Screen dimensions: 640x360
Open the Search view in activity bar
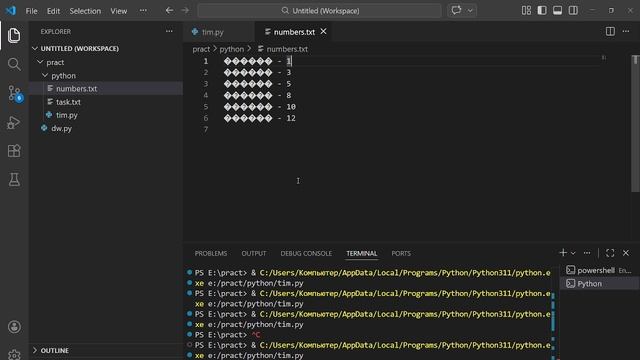coord(14,64)
